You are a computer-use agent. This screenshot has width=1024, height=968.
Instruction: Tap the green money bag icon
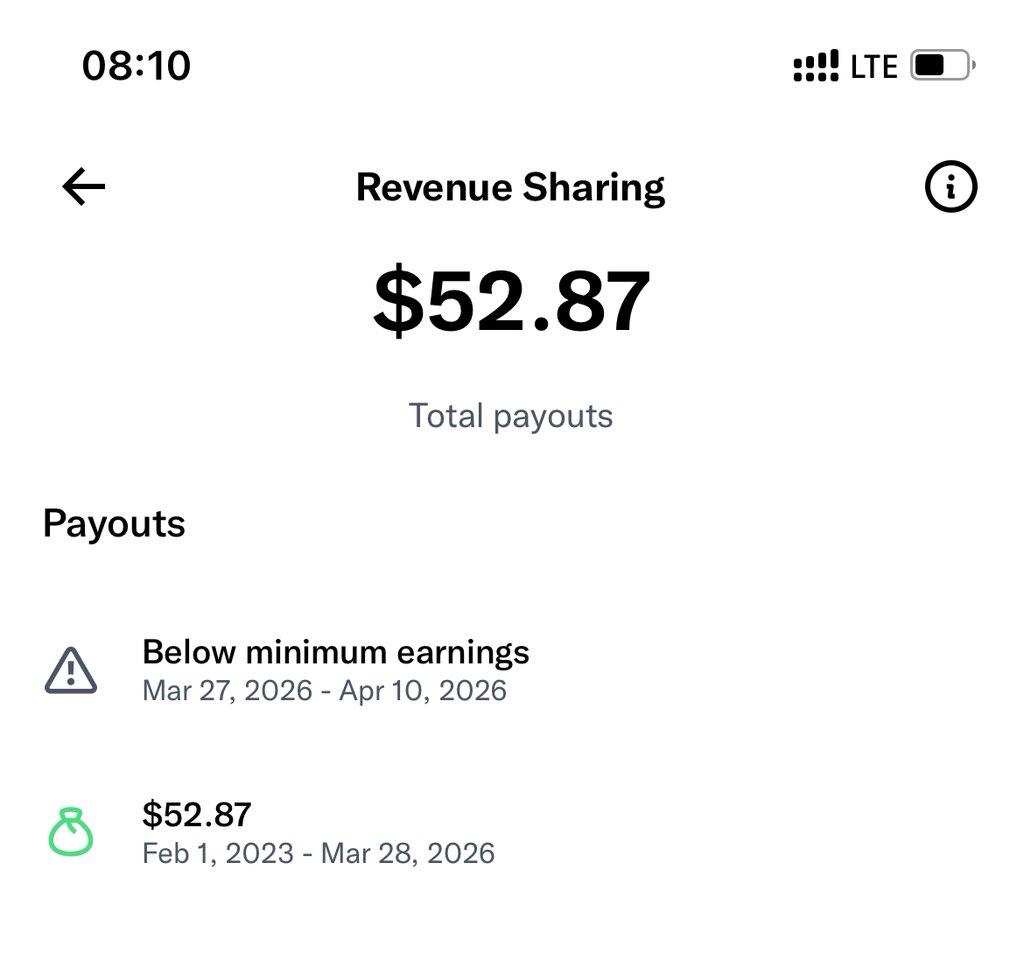tap(71, 832)
